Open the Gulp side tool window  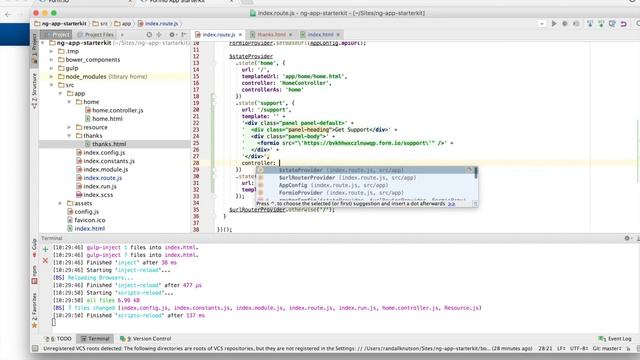click(x=35, y=248)
